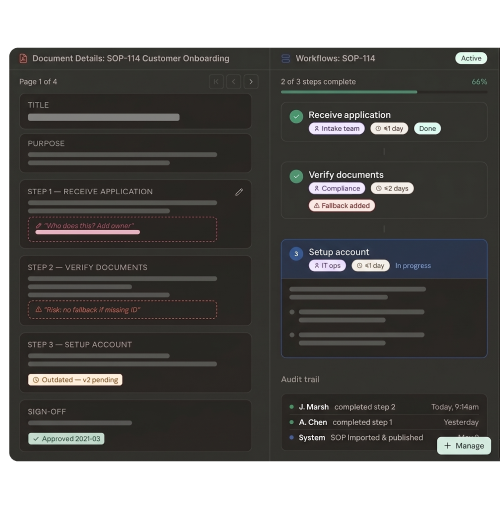Select the Receive application workflow card
Viewport: 500px width, 509px height.
[384, 122]
